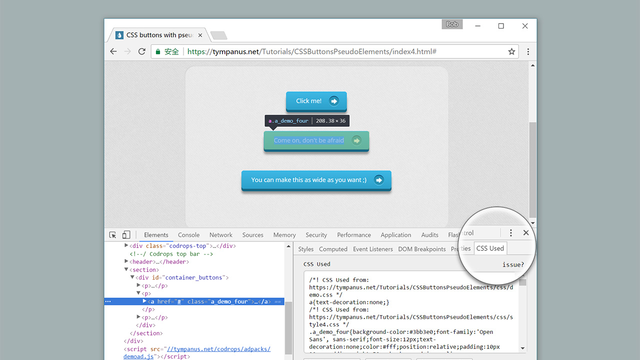
Task: Click You can make this as wide button
Action: [x=316, y=180]
